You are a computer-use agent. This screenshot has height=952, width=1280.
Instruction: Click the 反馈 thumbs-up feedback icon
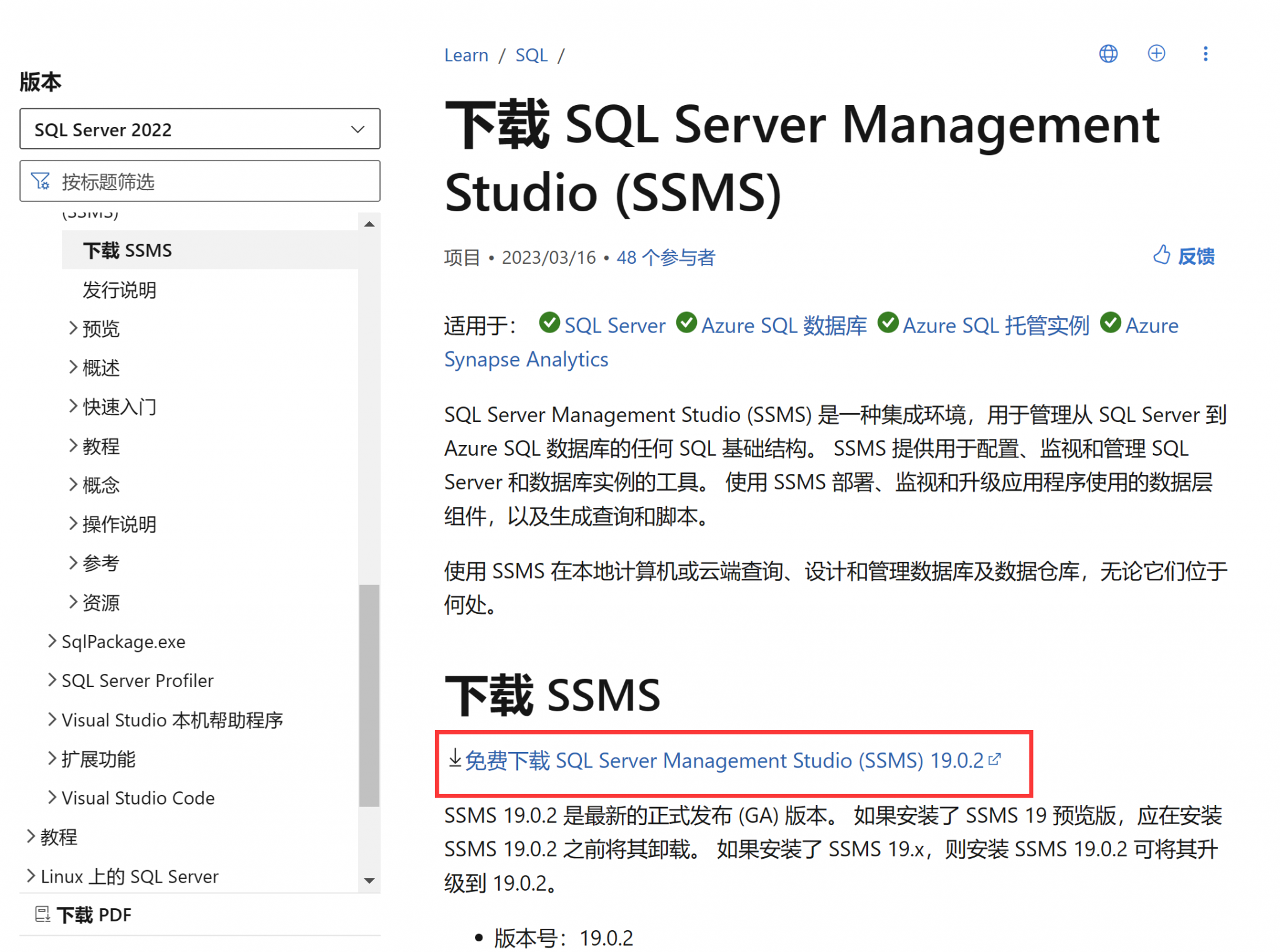click(x=1162, y=254)
